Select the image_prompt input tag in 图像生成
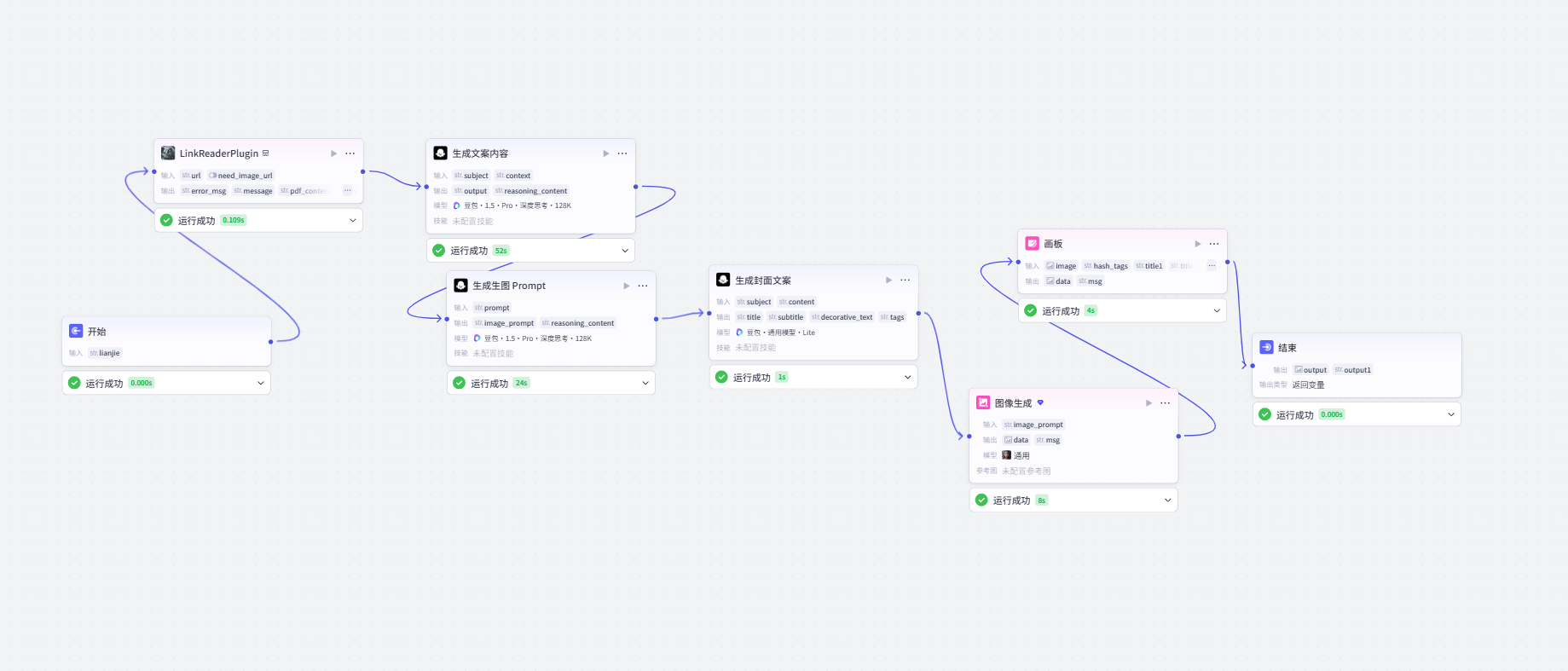This screenshot has width=1568, height=671. pos(1033,425)
